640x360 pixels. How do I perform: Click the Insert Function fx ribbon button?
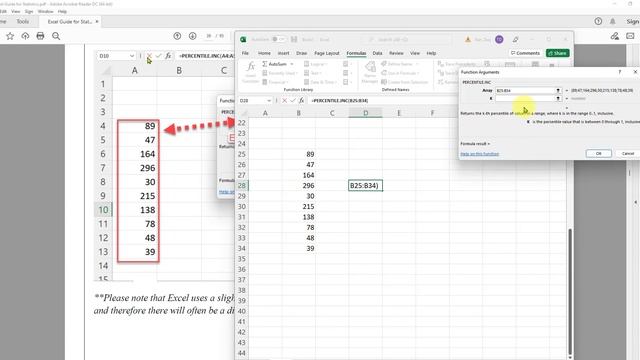coord(250,72)
